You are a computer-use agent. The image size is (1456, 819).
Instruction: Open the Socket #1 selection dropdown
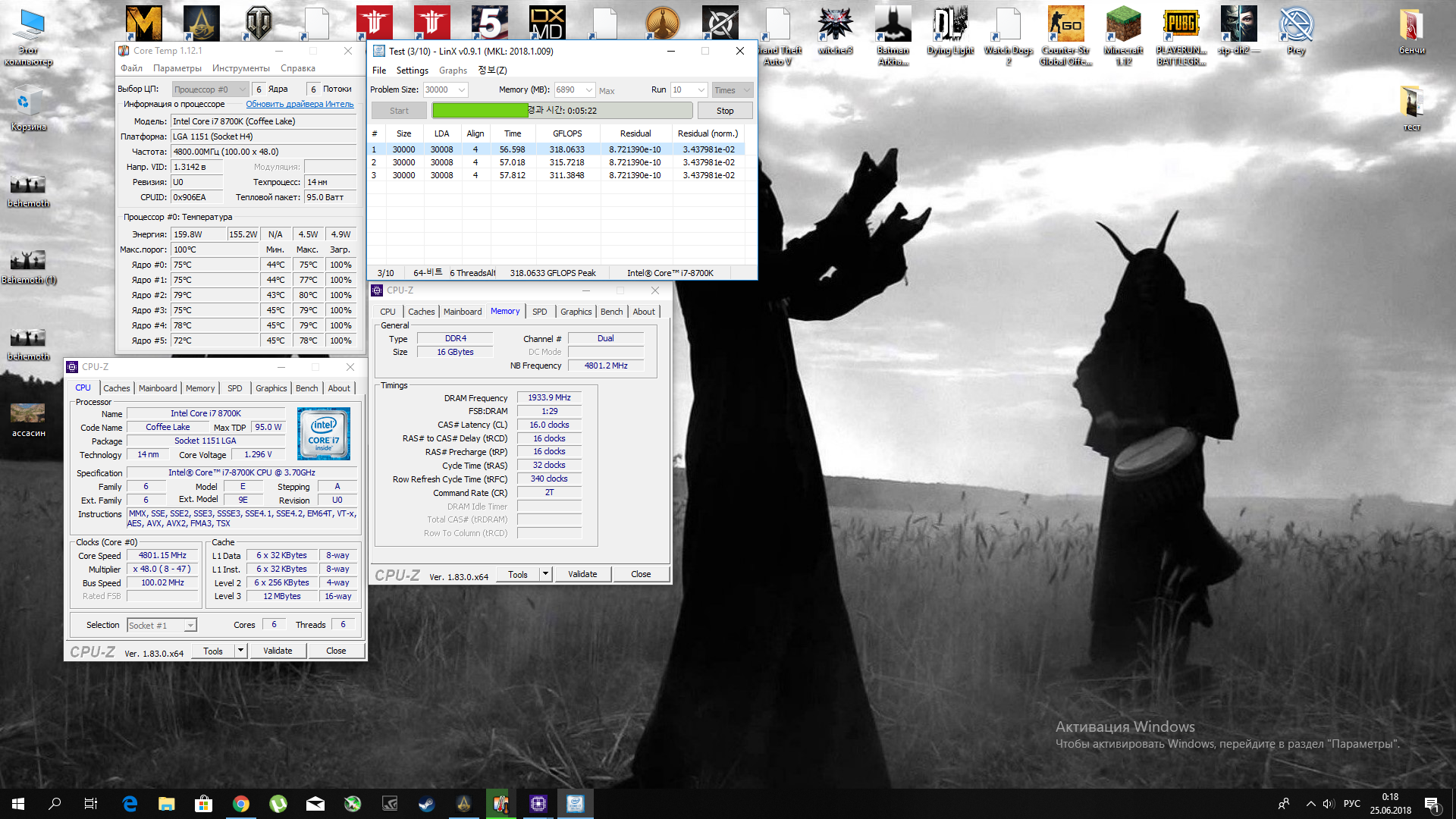click(190, 626)
